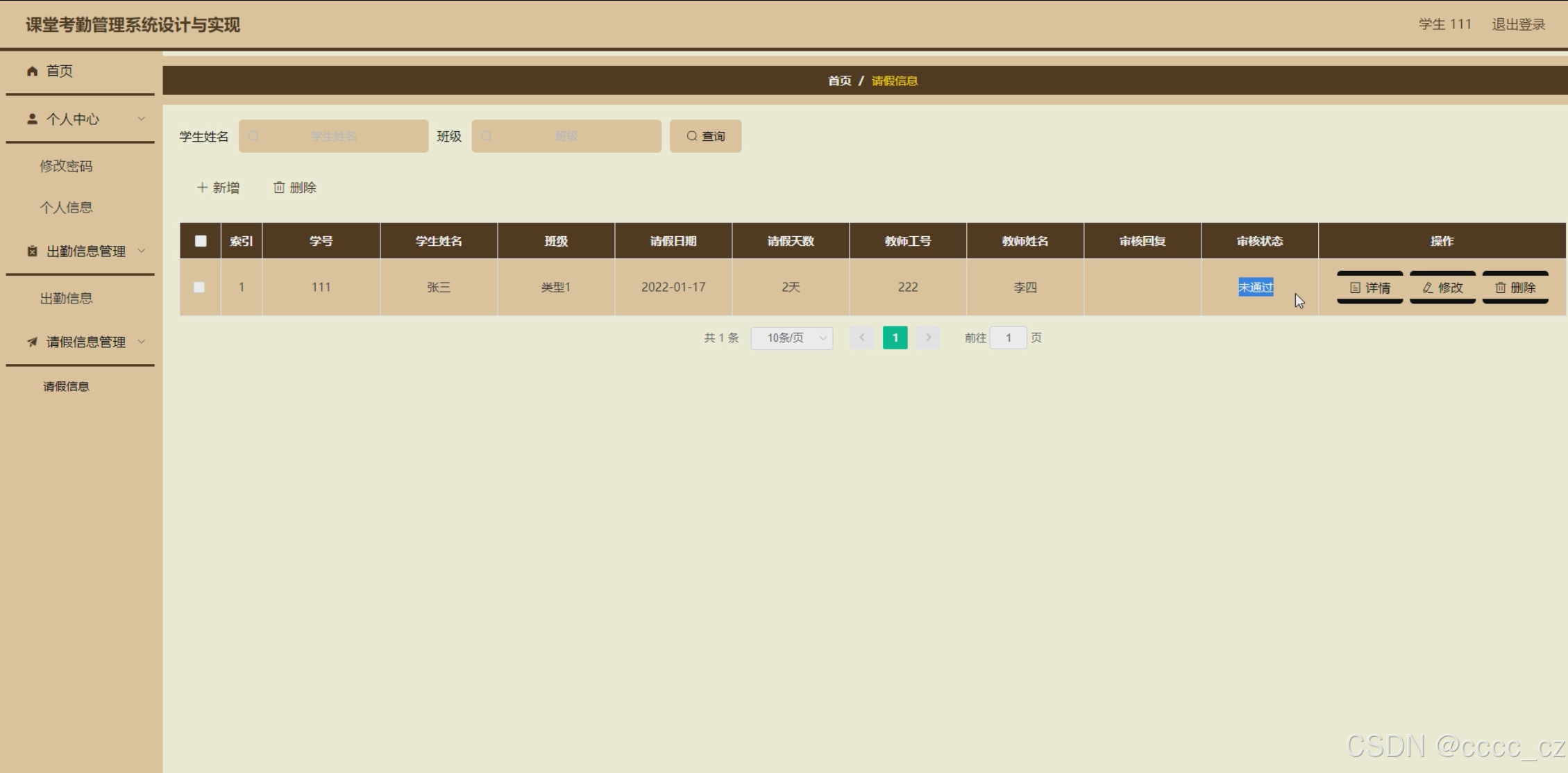
Task: Collapse the 个人中心 menu chevron
Action: [x=142, y=119]
